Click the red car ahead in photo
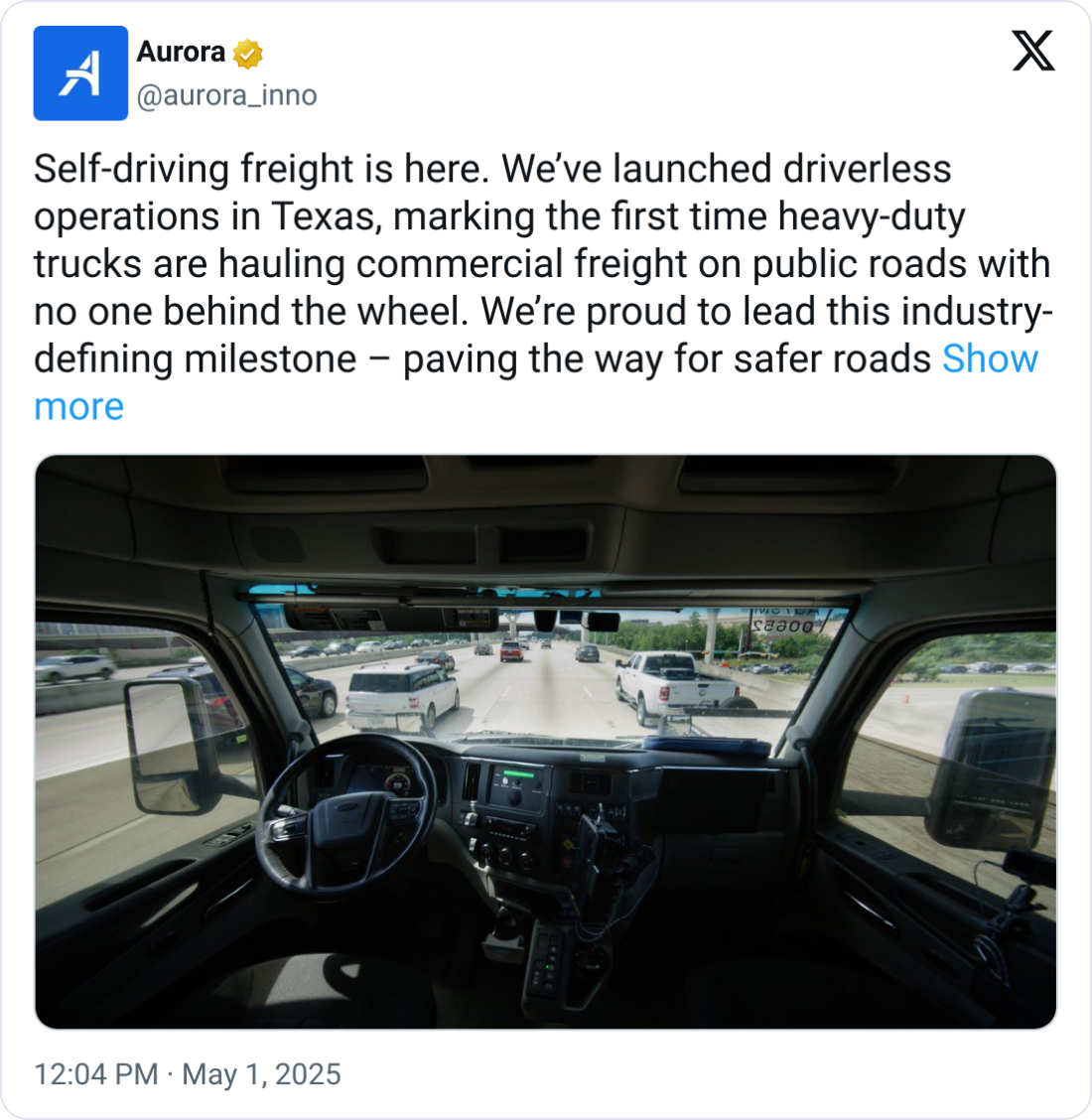Screen dimensions: 1092x1120 click(x=511, y=650)
